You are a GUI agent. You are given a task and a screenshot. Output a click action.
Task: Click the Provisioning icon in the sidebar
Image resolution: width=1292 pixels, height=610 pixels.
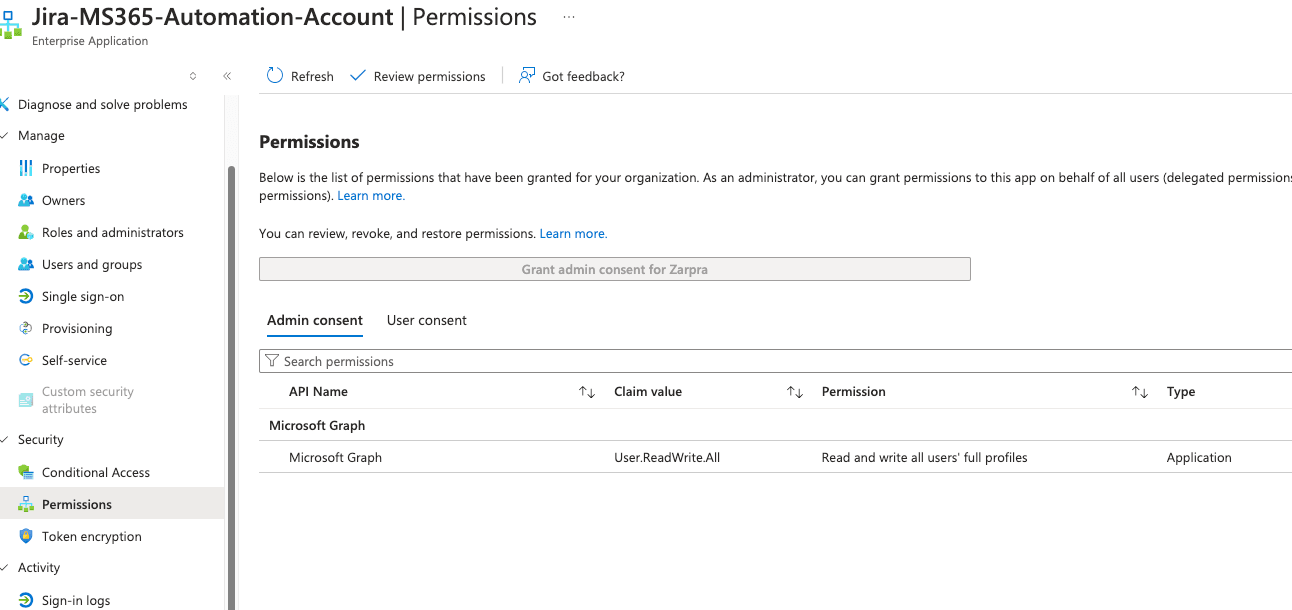26,328
